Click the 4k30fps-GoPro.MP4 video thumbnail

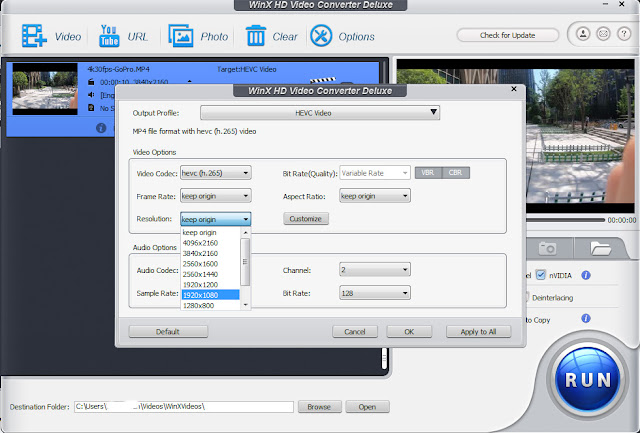tap(44, 89)
